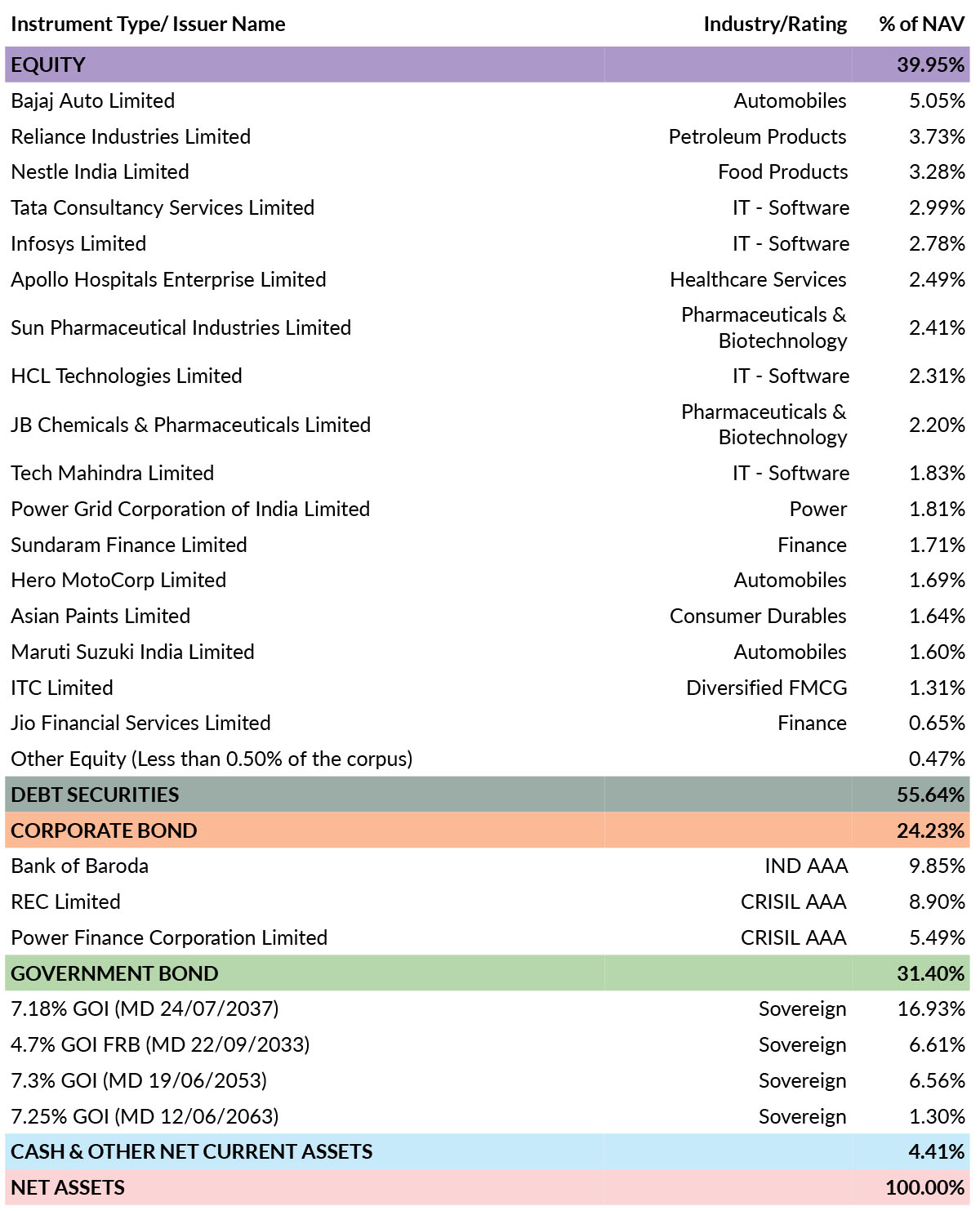Click the Reliance Industries Limited entry
Screen dimensions: 980x1211
(x=131, y=136)
